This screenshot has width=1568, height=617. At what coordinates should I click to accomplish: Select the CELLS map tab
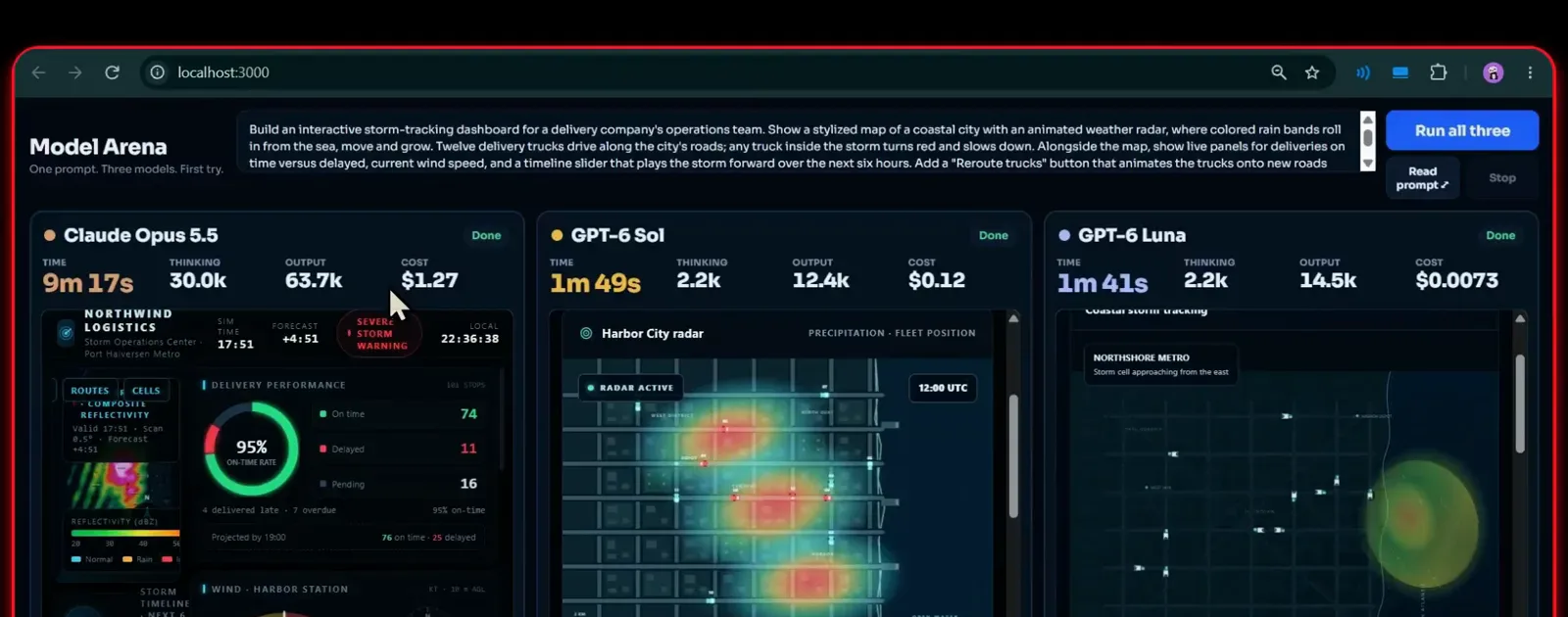[146, 391]
